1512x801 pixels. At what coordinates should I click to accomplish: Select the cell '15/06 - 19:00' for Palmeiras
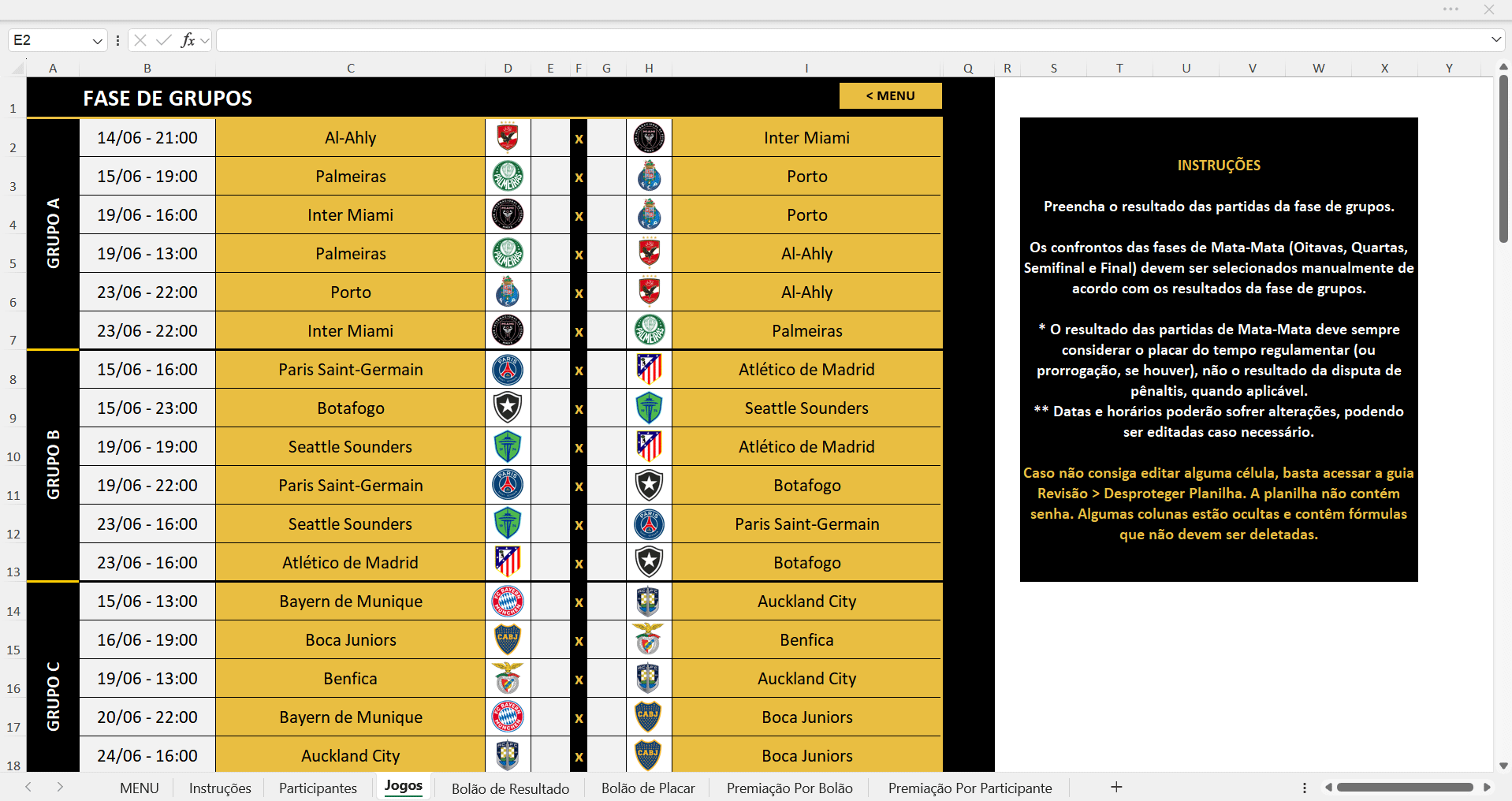point(147,176)
